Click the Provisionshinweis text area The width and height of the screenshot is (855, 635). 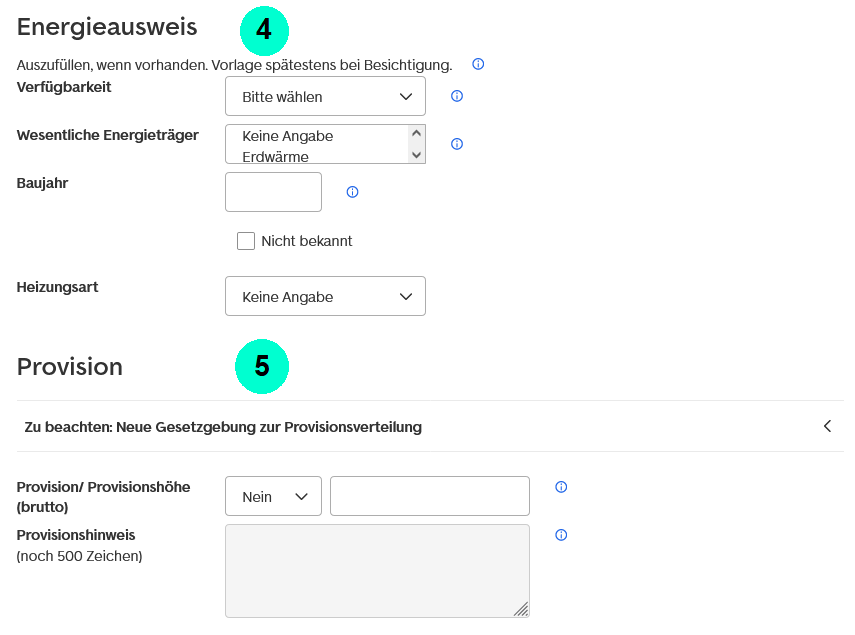tap(377, 570)
